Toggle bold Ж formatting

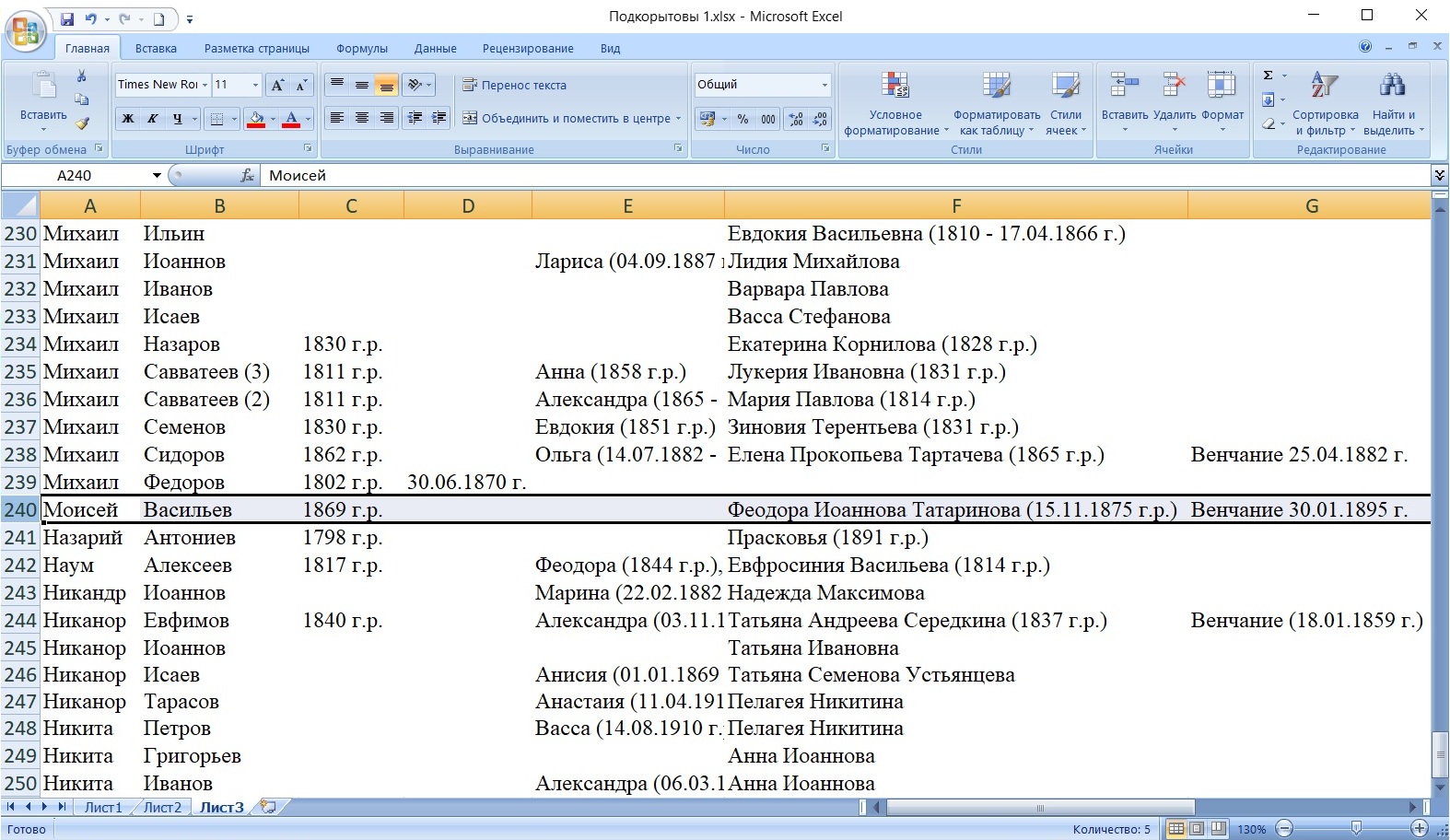click(128, 118)
